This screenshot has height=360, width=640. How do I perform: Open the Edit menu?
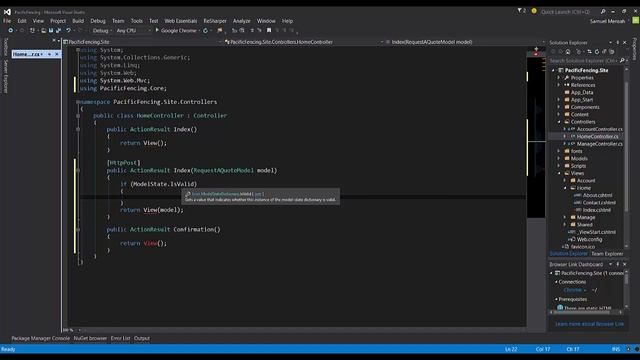click(22, 21)
